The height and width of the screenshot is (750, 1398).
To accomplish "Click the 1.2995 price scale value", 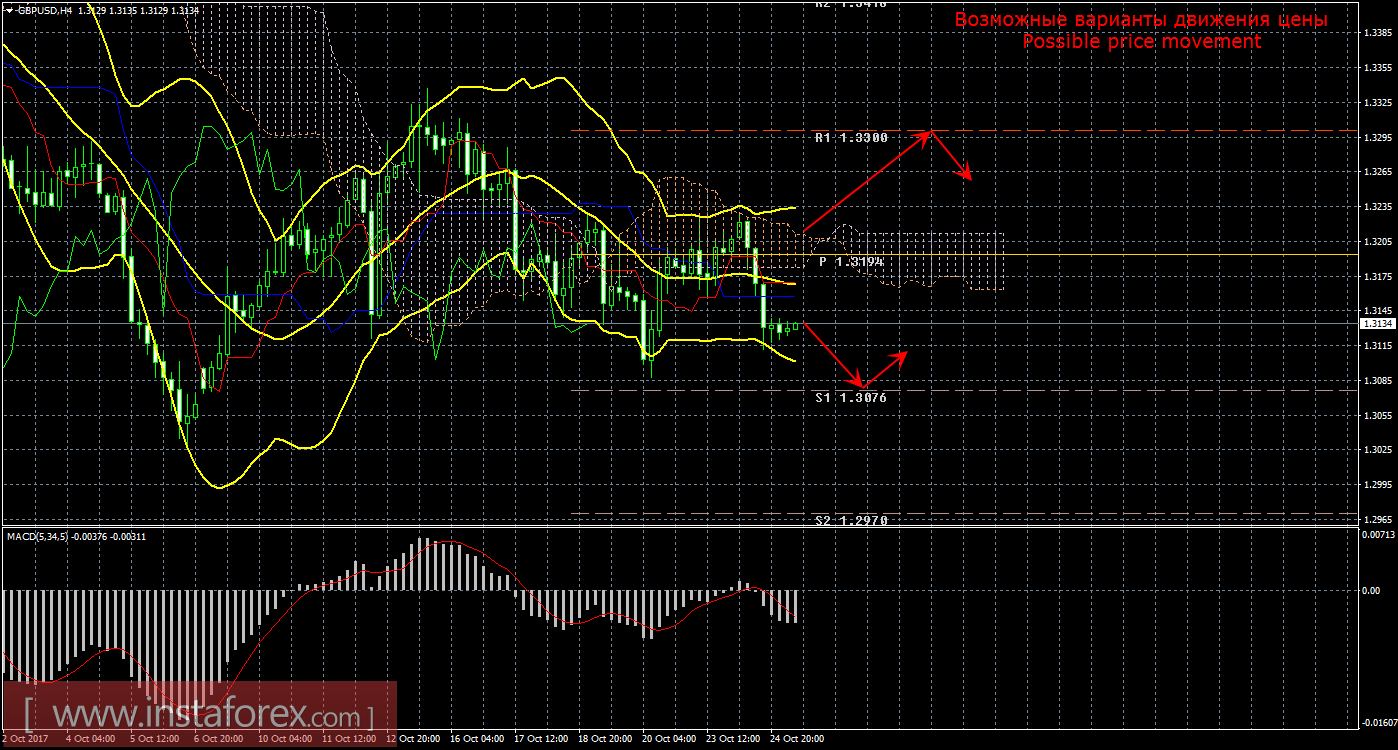I will click(1376, 485).
